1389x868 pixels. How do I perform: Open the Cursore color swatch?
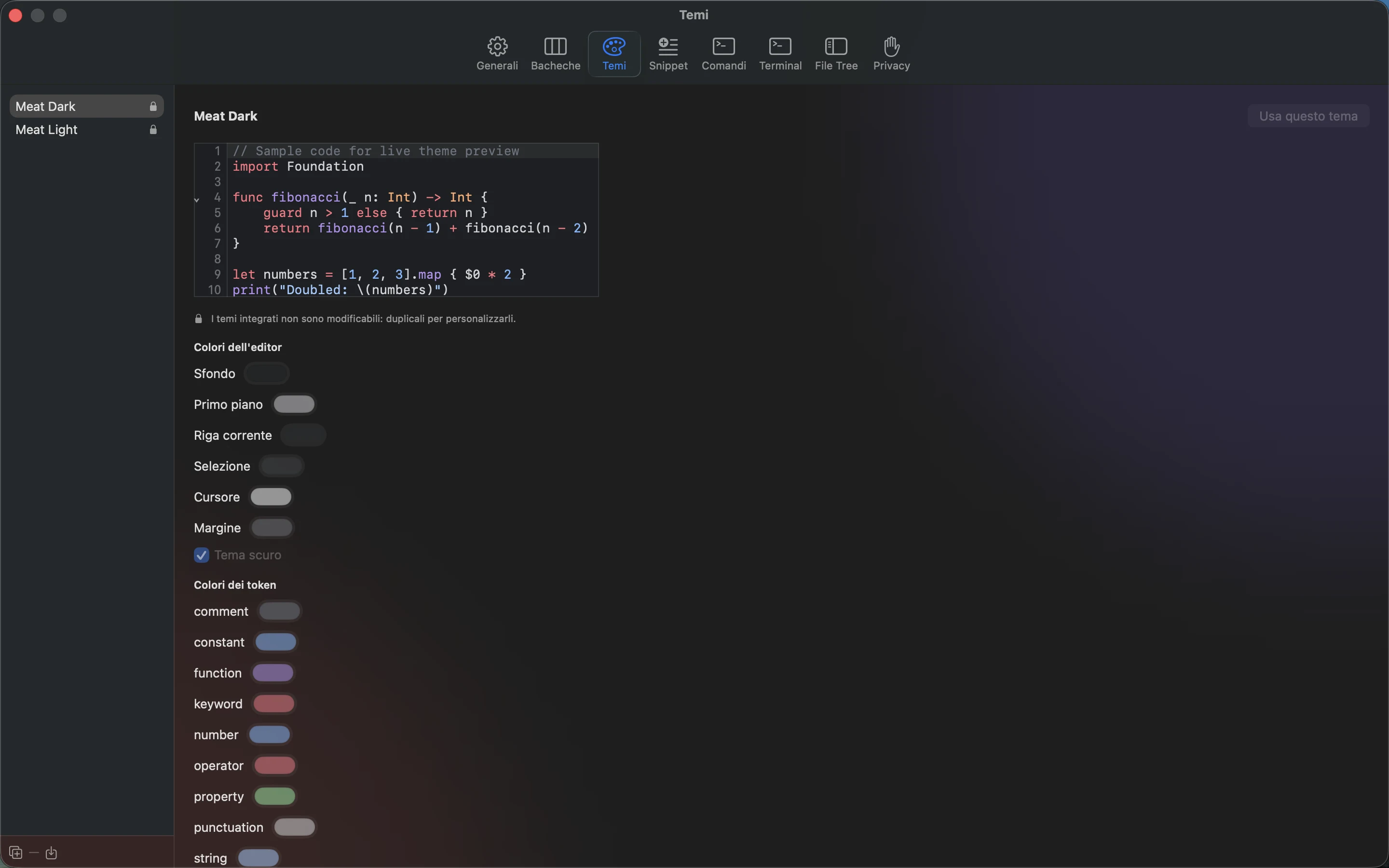pos(272,497)
